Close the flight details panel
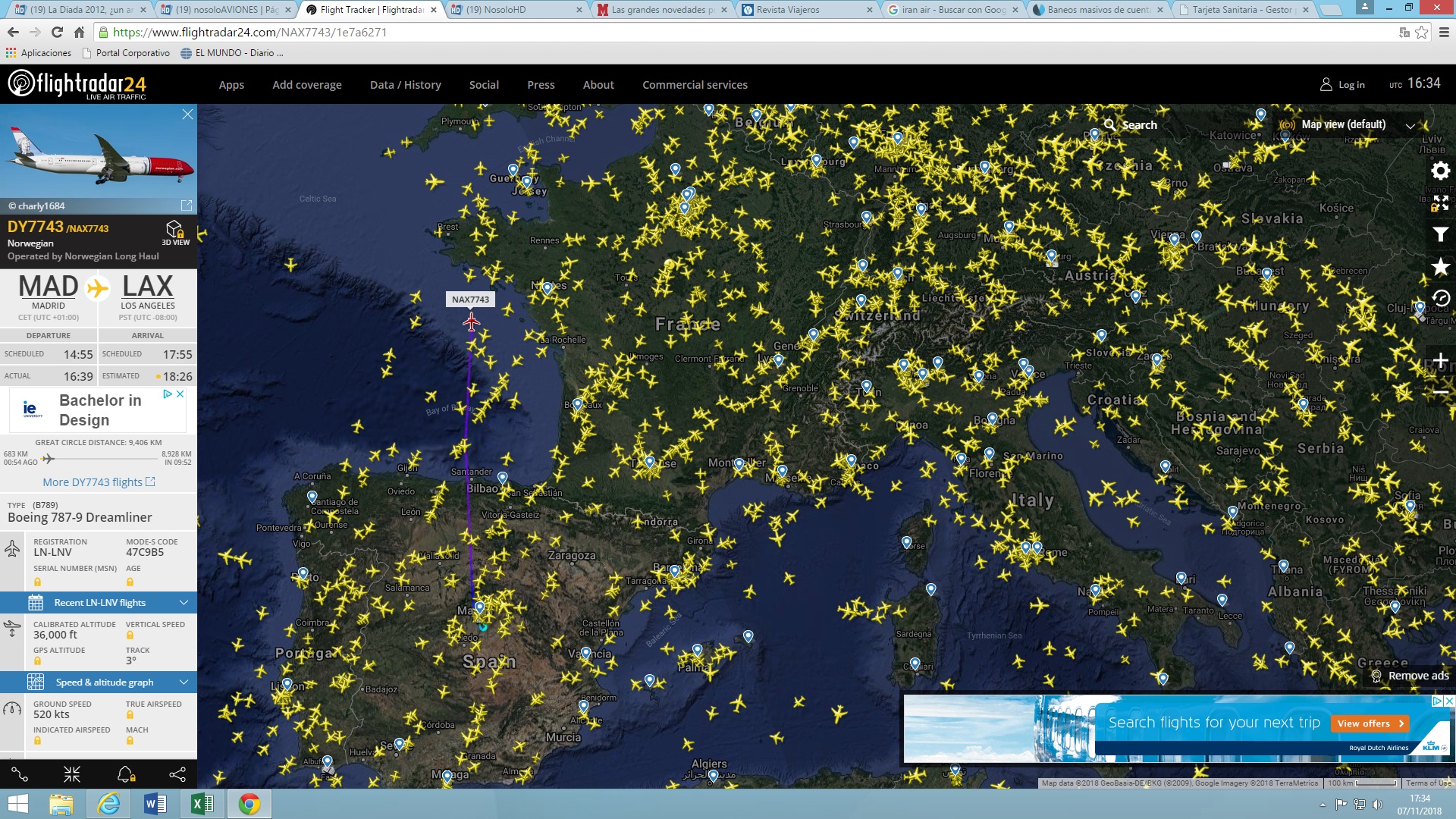The image size is (1456, 819). click(x=187, y=115)
